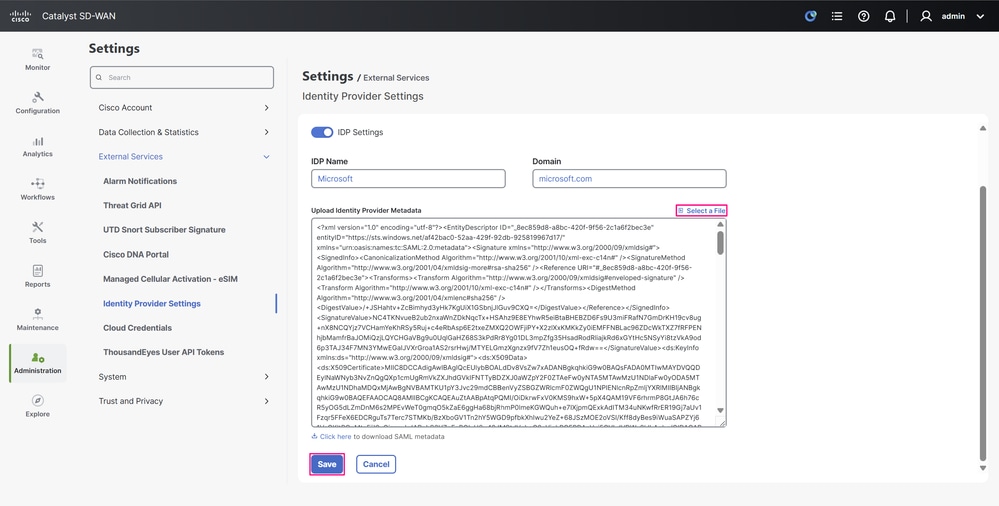Open the Explore compass icon
The image size is (999, 506).
point(38,400)
